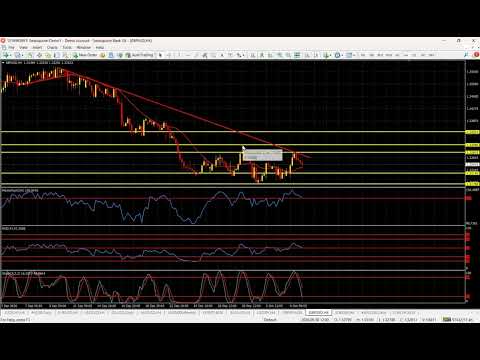Select the crosshair tool
Viewport: 480px width, 360px height.
tap(169, 55)
